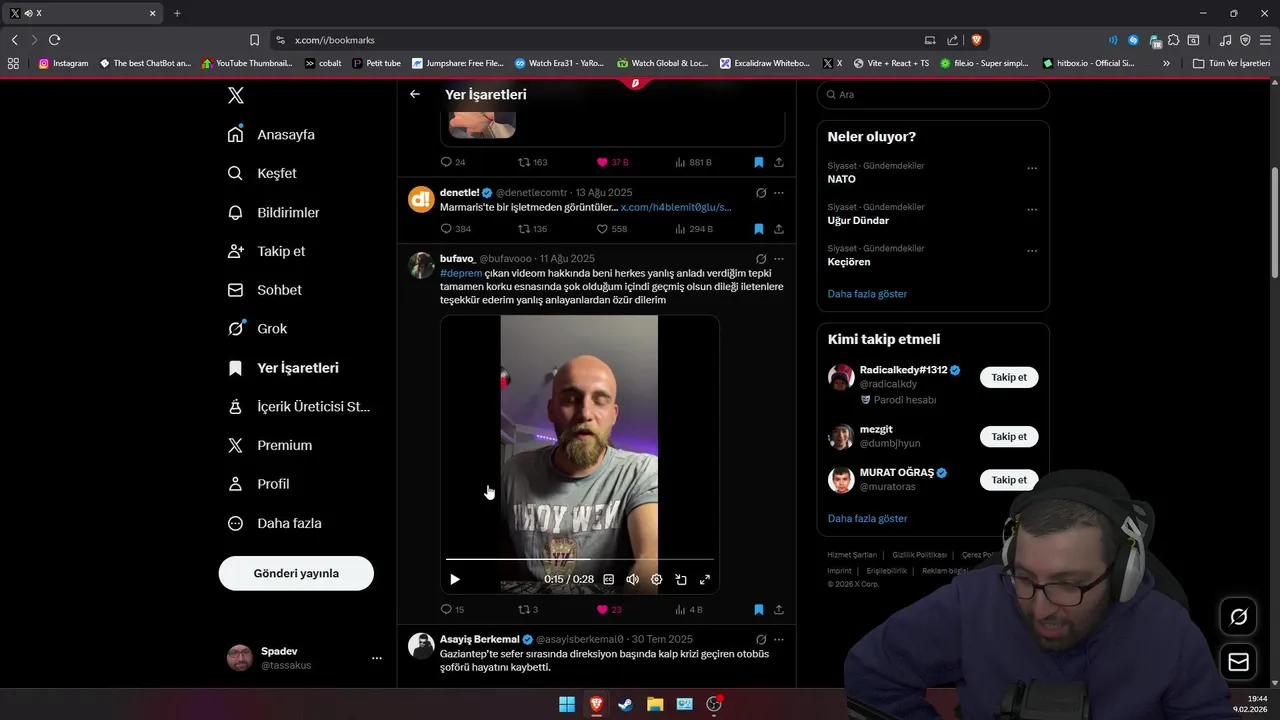Click Daha fazla göster under trends
The image size is (1280, 720).
[867, 294]
